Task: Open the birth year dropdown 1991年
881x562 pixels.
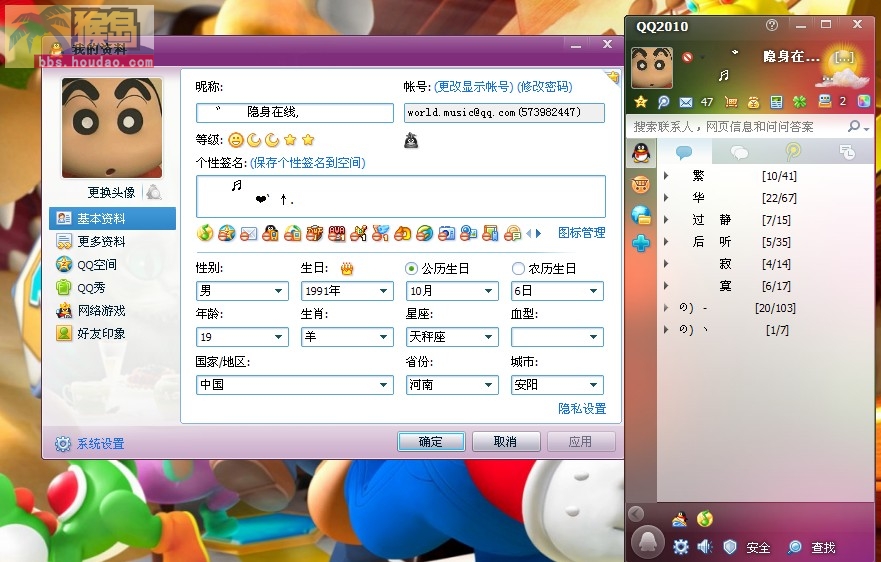Action: coord(347,291)
